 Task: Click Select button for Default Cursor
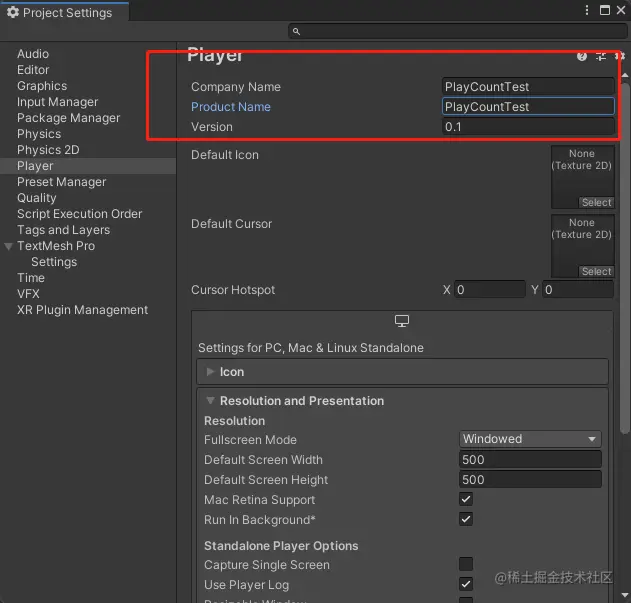pyautogui.click(x=596, y=272)
